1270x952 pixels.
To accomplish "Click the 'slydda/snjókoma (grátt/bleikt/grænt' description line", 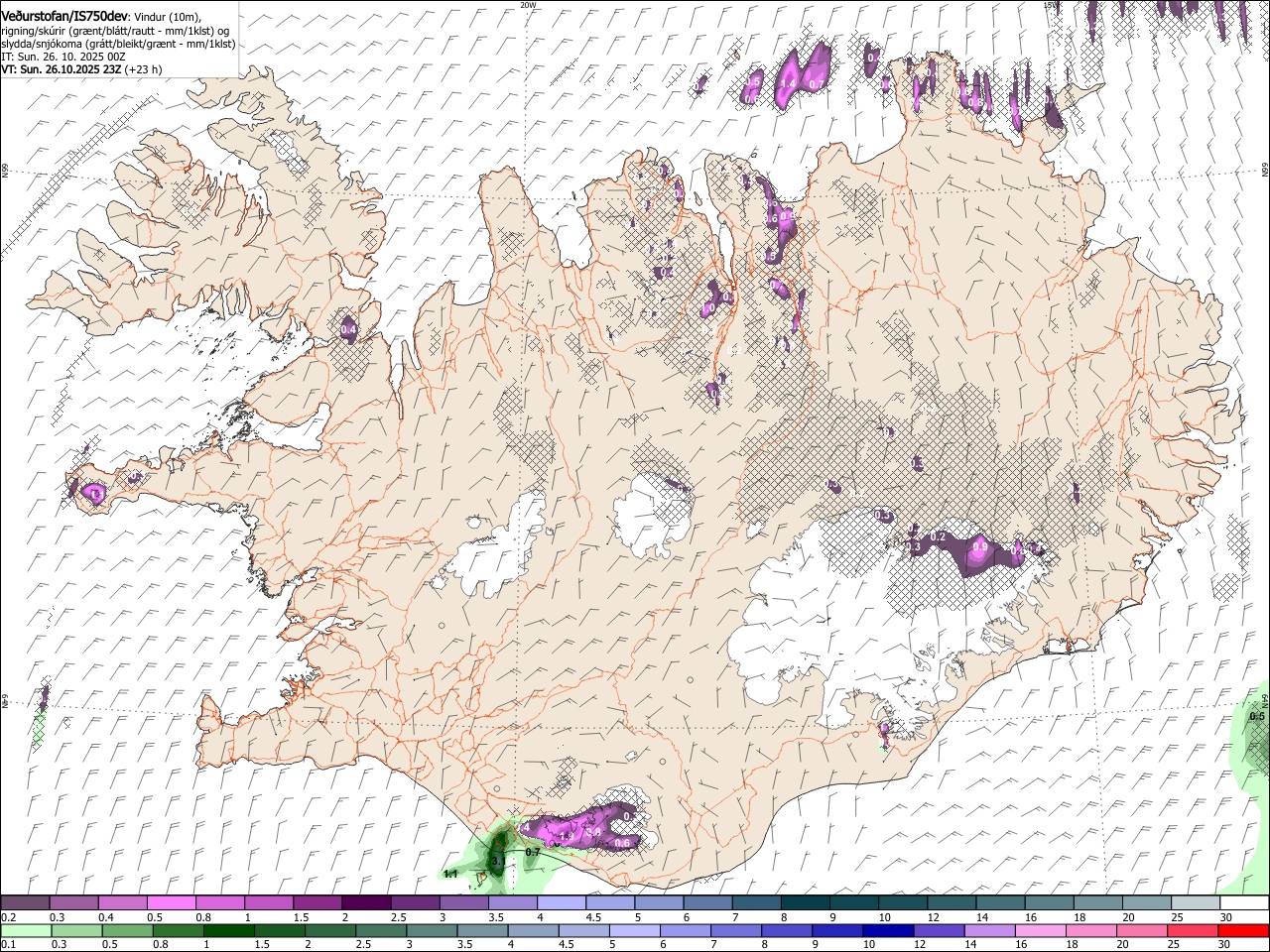I will [x=119, y=44].
